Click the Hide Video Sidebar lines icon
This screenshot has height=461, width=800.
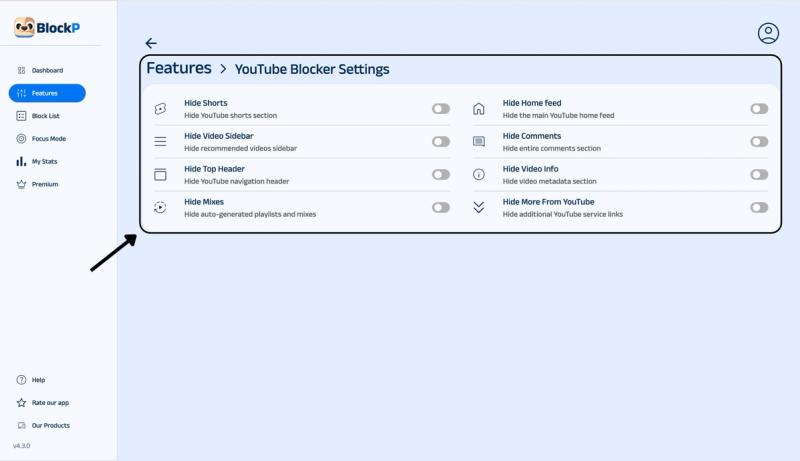160,141
